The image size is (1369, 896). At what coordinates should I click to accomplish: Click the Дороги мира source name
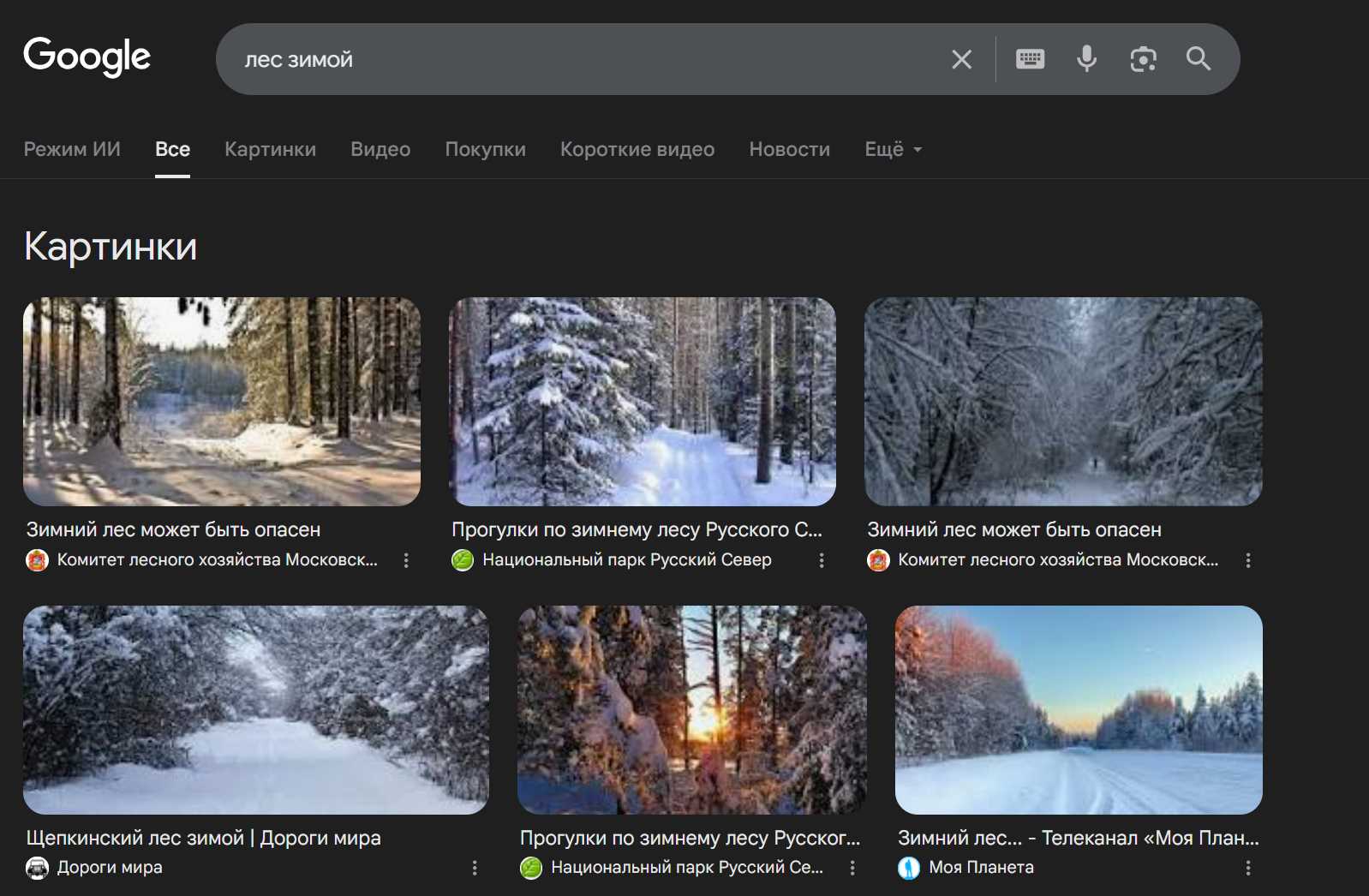click(110, 868)
